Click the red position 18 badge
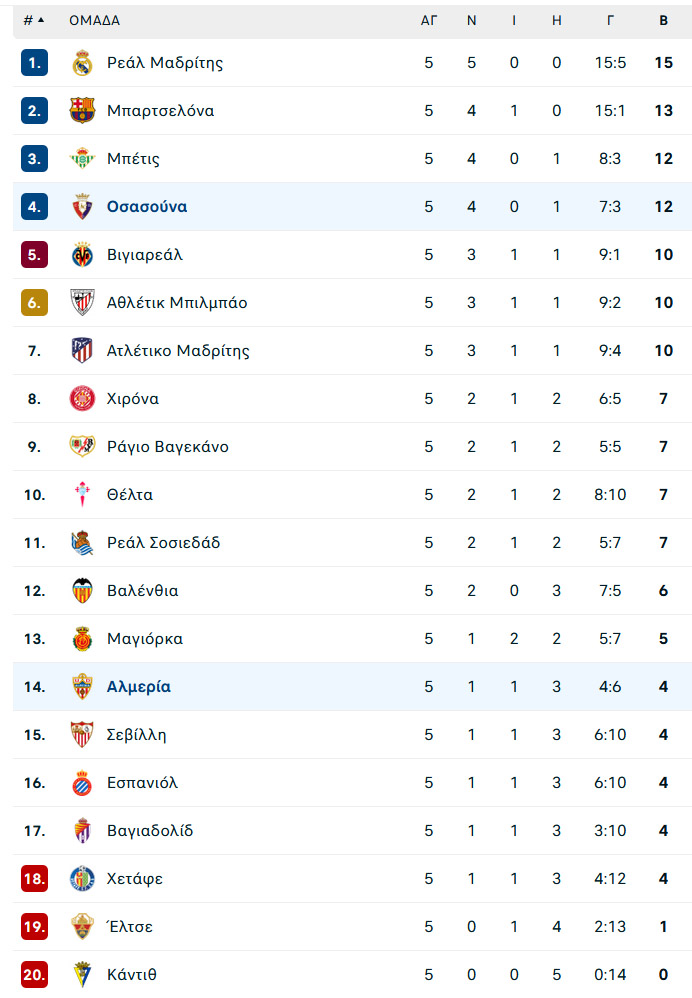The height and width of the screenshot is (998, 692). click(x=34, y=879)
